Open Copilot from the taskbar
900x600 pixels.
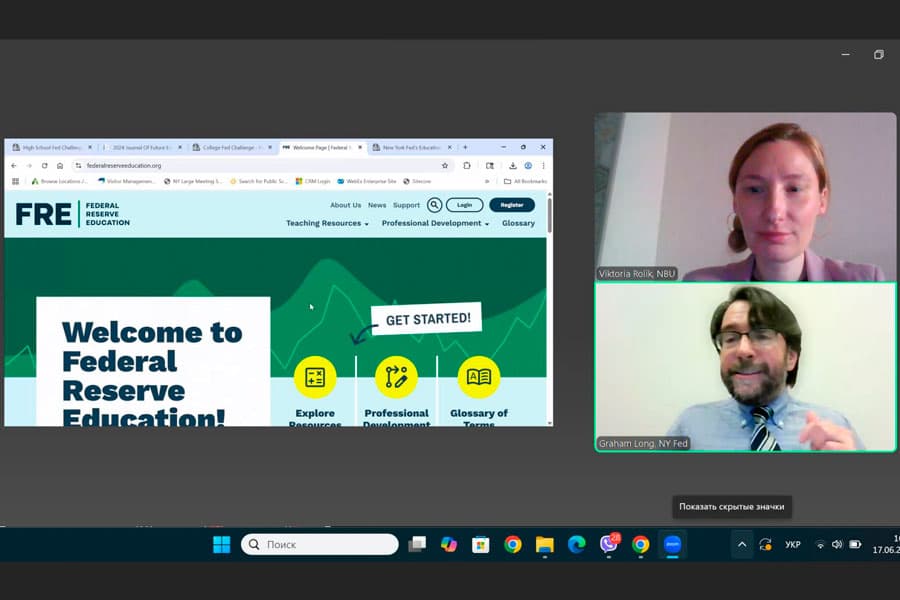pos(449,544)
